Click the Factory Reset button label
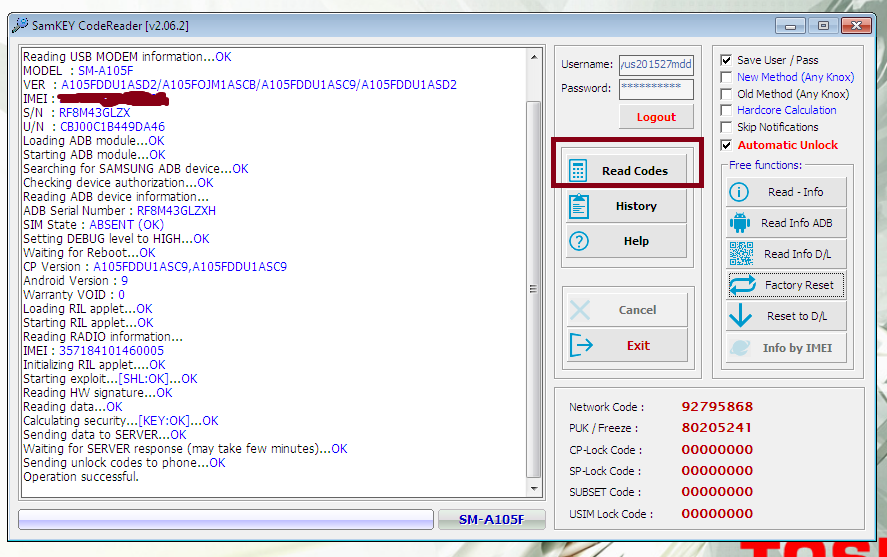 799,285
